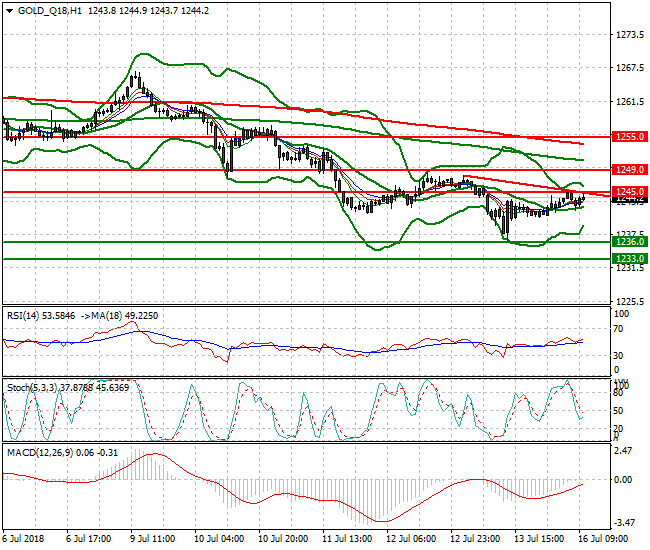Viewport: 650px width, 550px height.
Task: Select the 1261.5 price axis value
Action: pyautogui.click(x=630, y=102)
